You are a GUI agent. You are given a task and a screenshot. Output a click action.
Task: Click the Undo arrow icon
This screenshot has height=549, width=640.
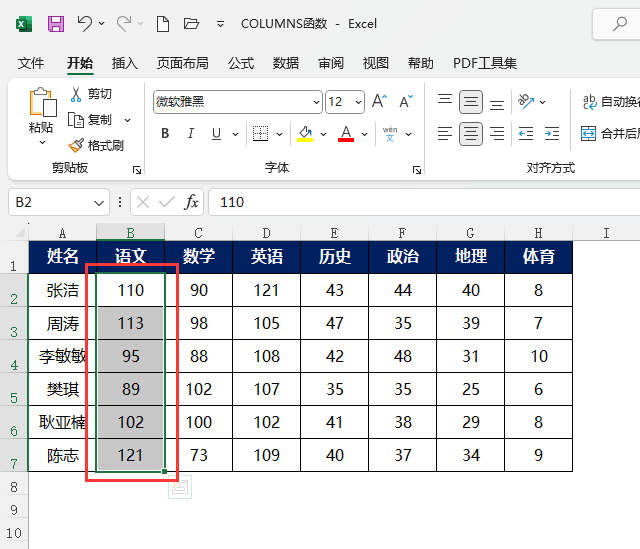coord(84,23)
